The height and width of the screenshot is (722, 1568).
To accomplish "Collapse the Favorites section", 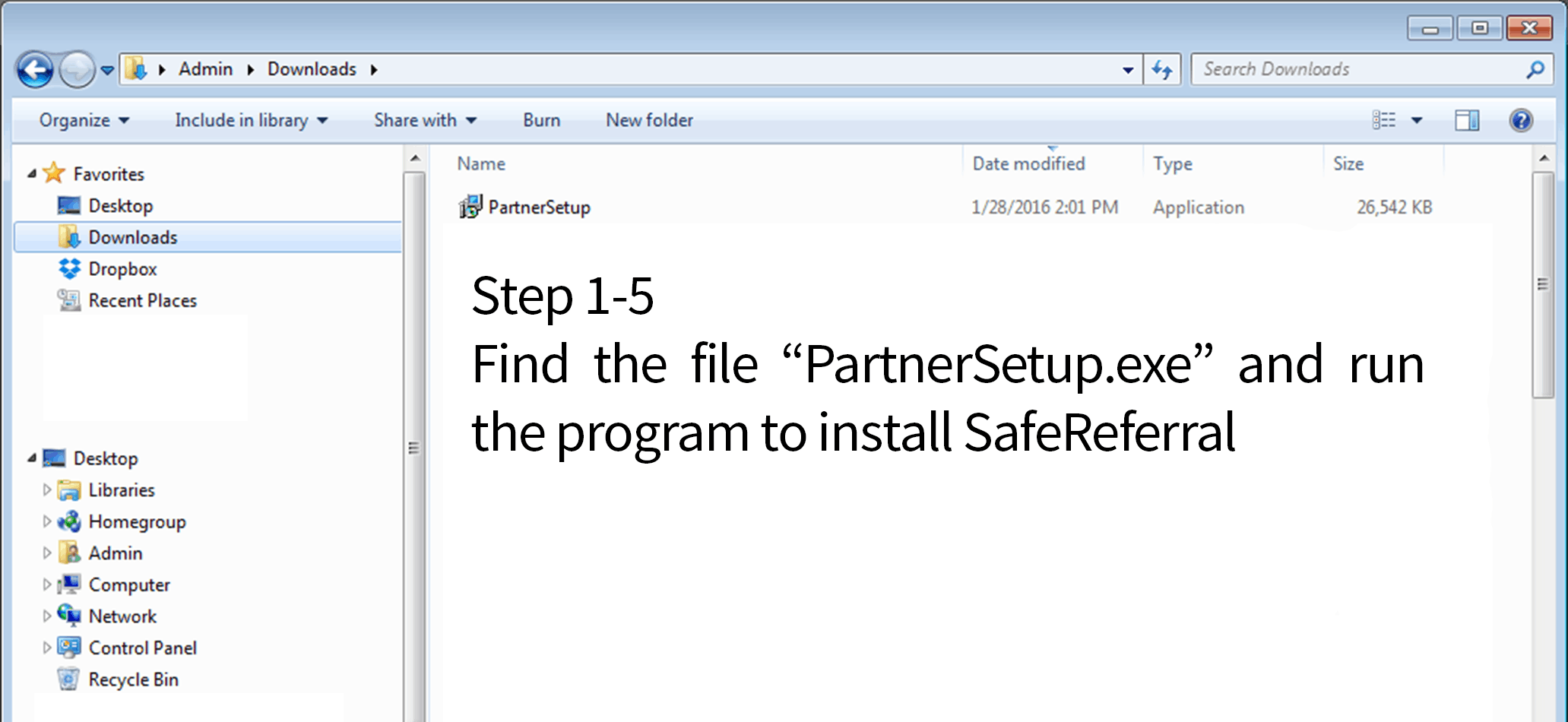I will (32, 174).
